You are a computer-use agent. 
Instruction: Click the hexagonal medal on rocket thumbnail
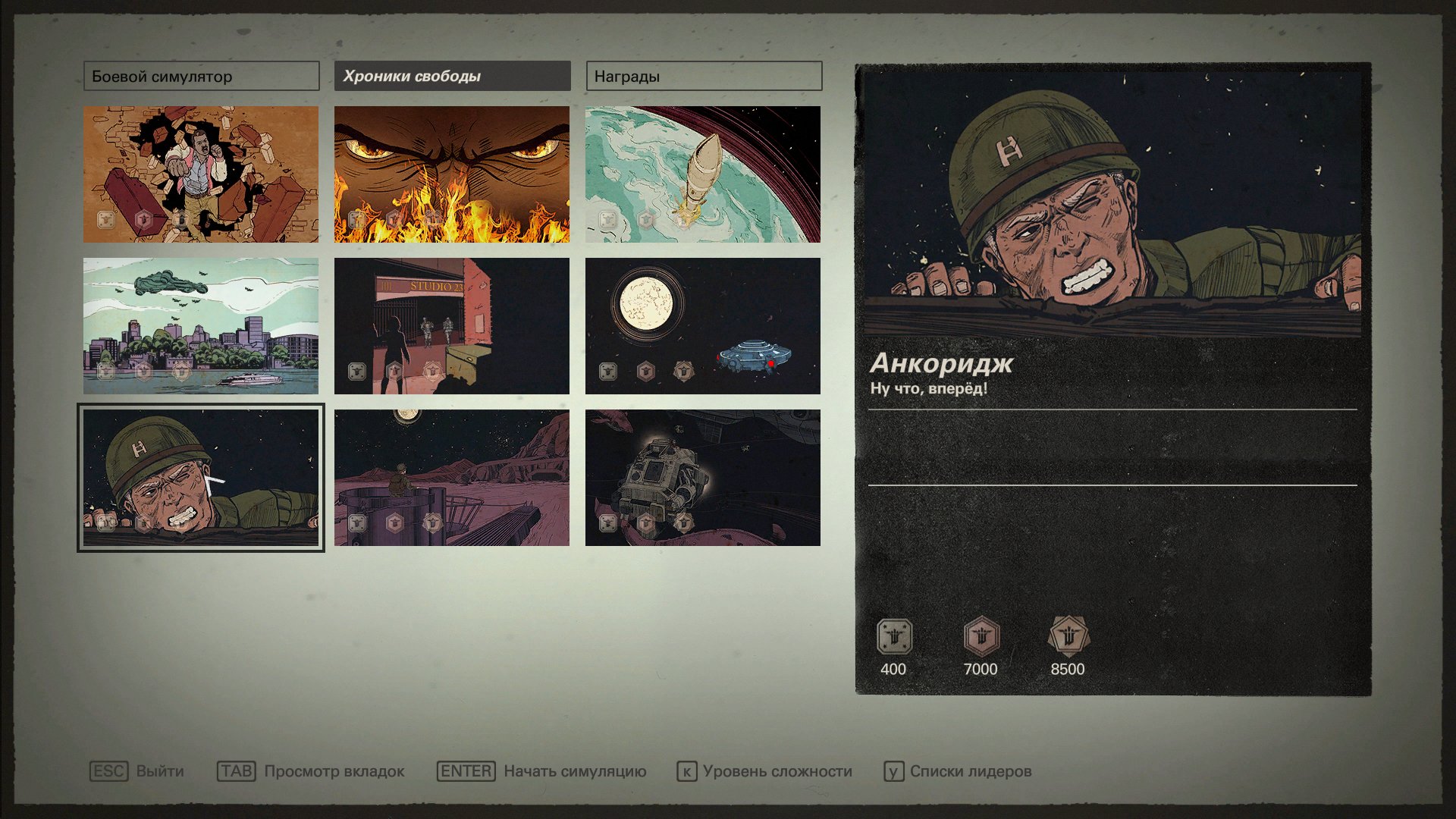(x=645, y=220)
